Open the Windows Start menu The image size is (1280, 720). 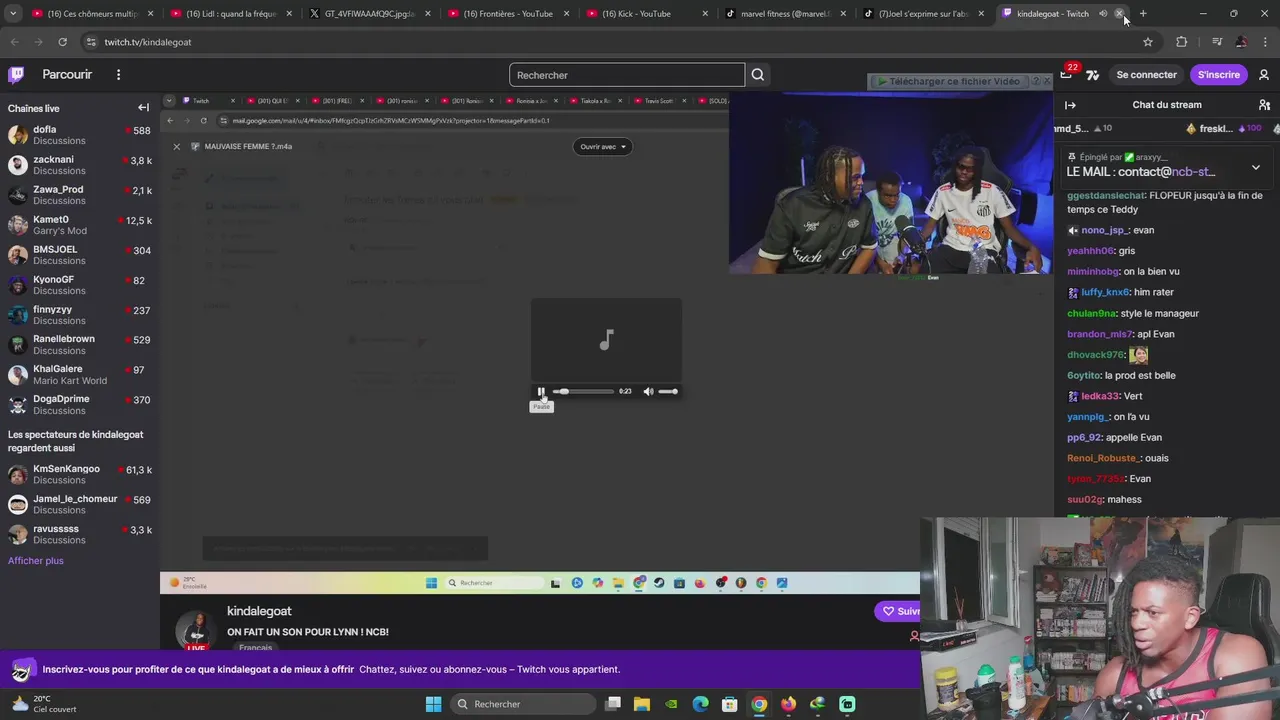pyautogui.click(x=433, y=704)
